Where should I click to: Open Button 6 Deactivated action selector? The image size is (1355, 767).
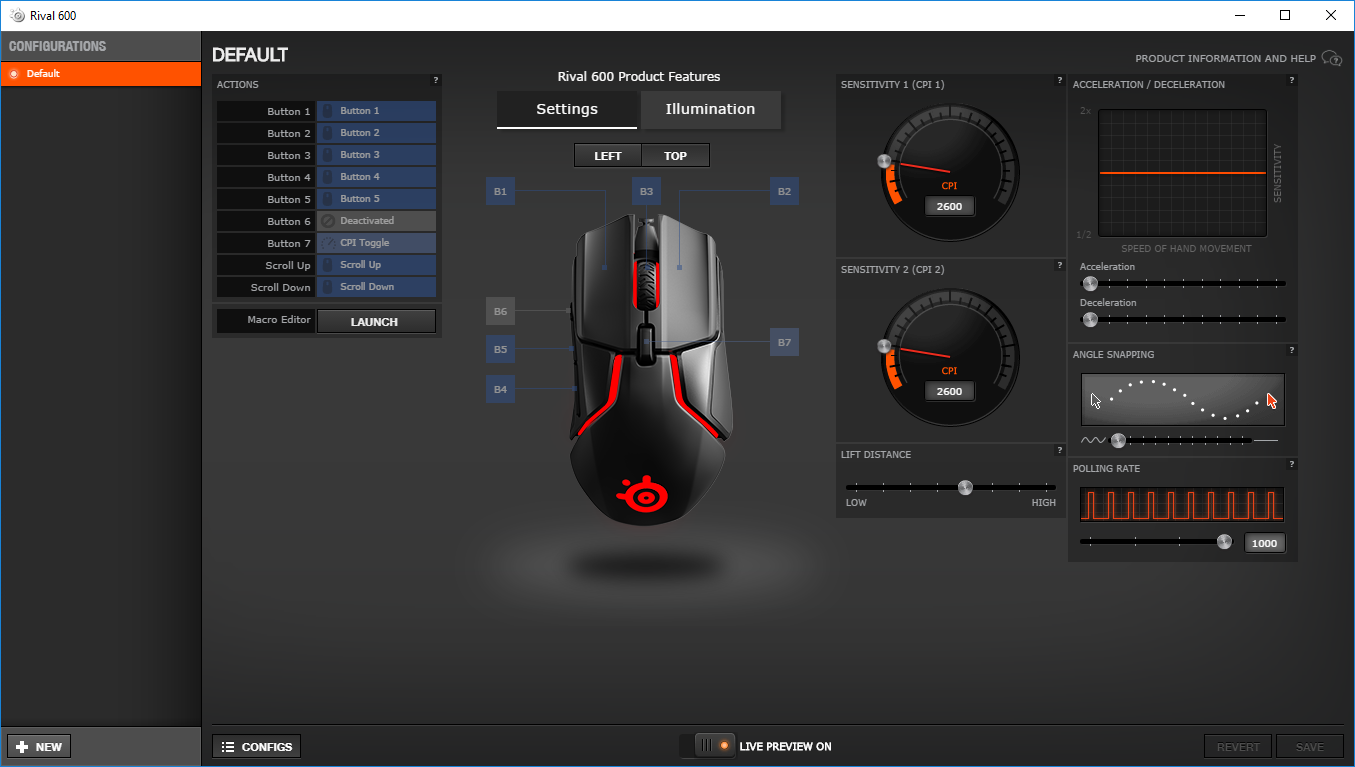376,221
